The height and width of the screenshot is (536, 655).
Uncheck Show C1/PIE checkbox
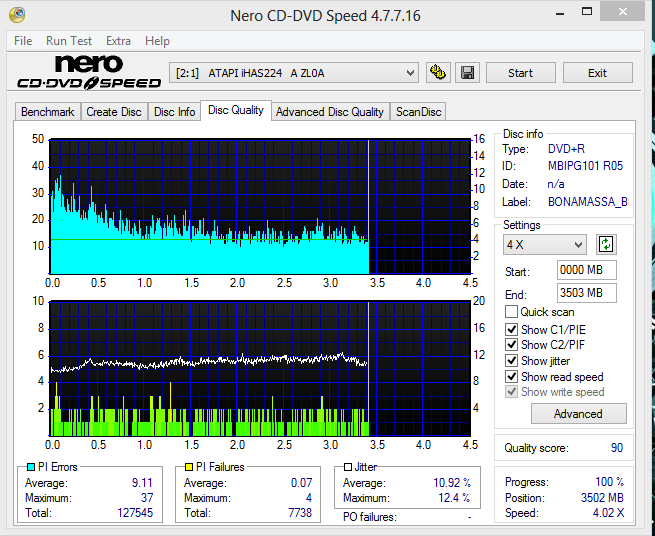point(511,329)
